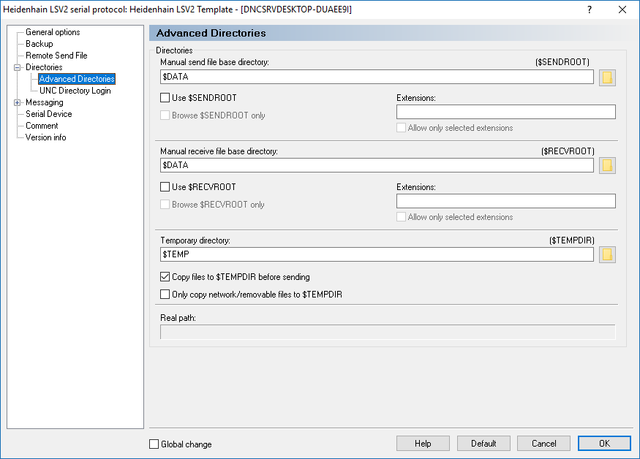Enable the Global change checkbox
This screenshot has height=459, width=640.
click(154, 444)
